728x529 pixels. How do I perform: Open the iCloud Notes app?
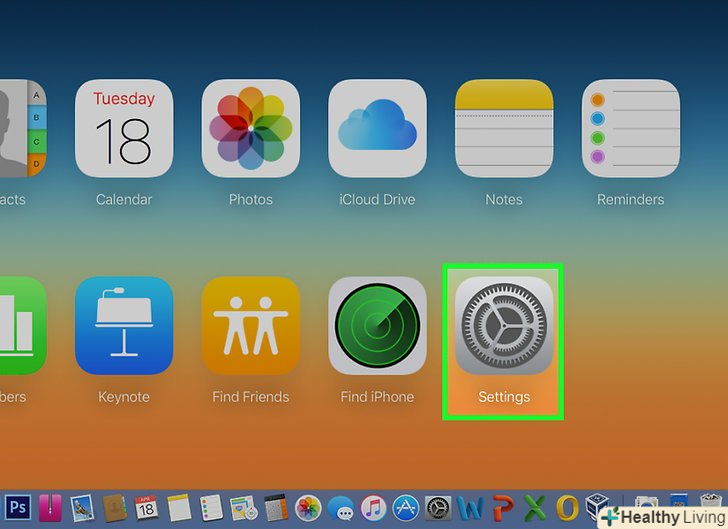coord(504,128)
